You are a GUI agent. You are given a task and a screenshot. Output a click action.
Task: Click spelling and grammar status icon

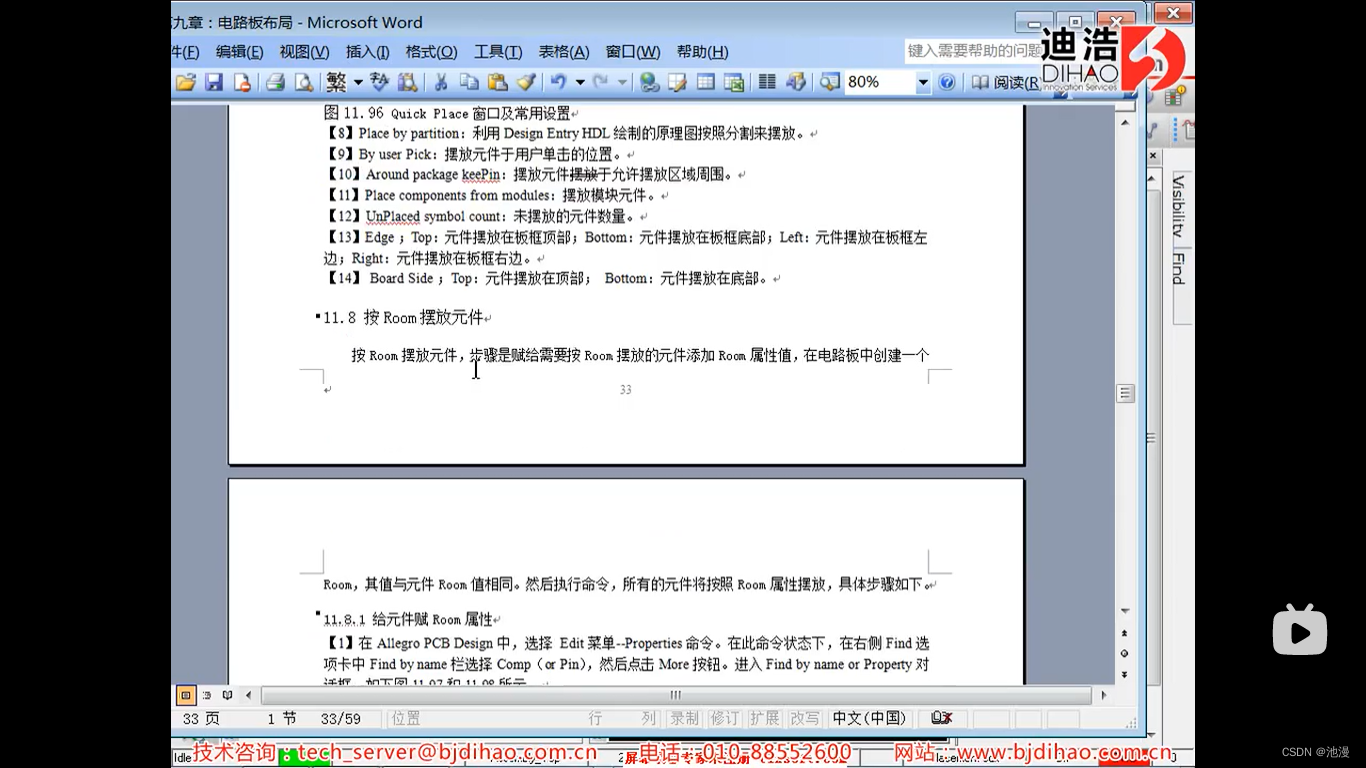[x=942, y=718]
